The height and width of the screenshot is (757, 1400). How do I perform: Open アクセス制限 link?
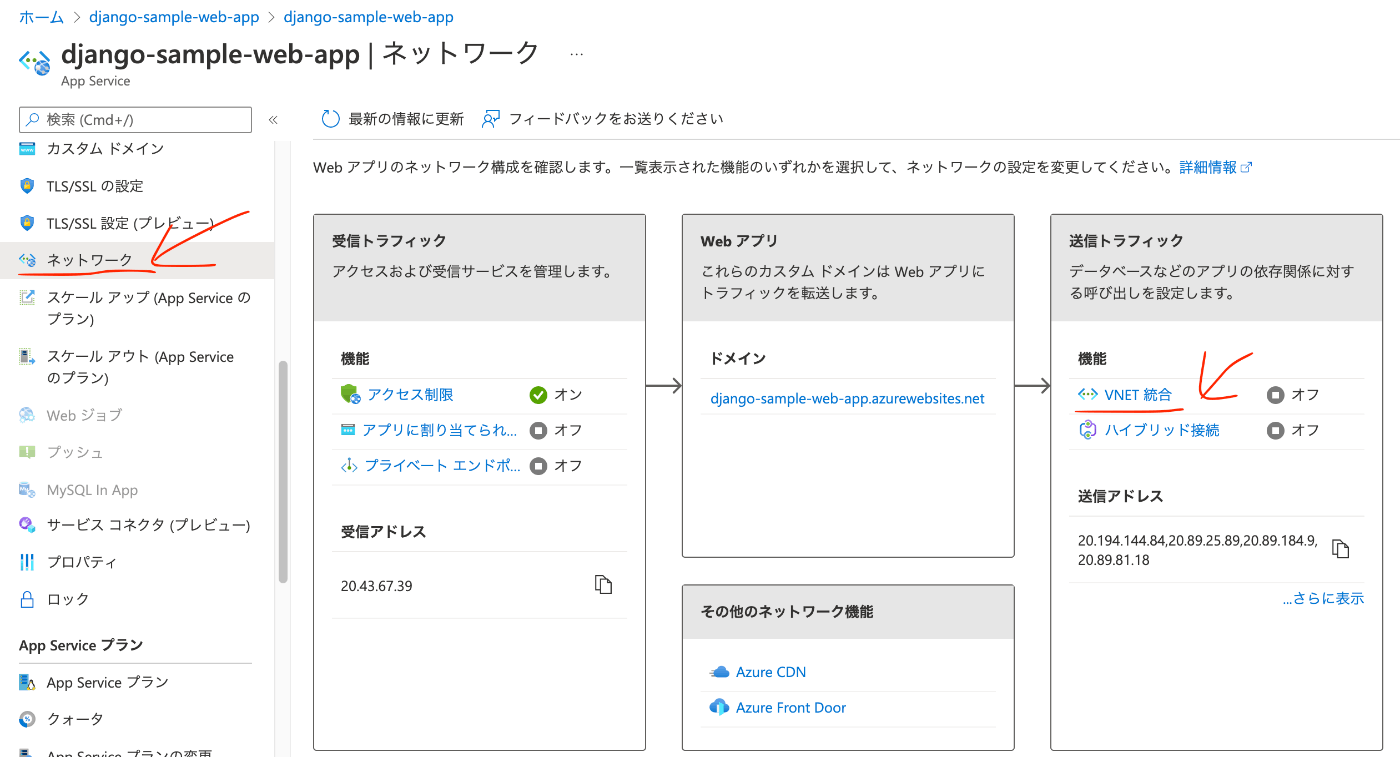[x=410, y=395]
